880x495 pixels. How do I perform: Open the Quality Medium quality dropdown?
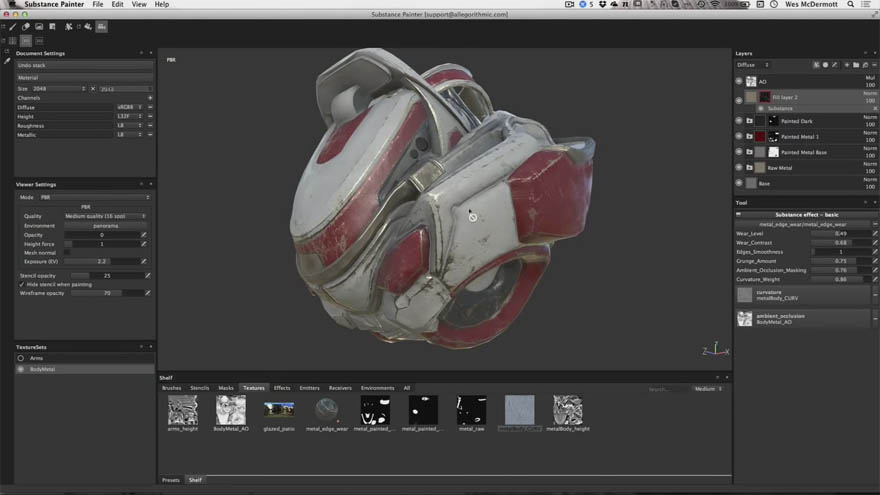(x=105, y=216)
